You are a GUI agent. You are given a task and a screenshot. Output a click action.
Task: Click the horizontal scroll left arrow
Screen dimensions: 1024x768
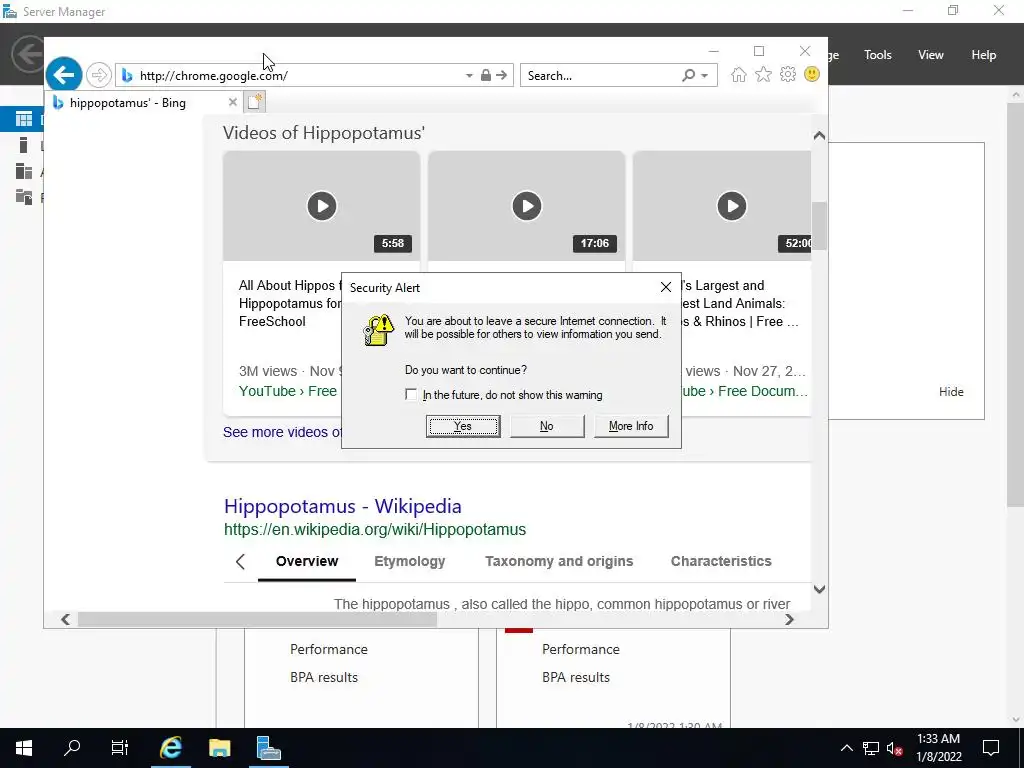65,619
